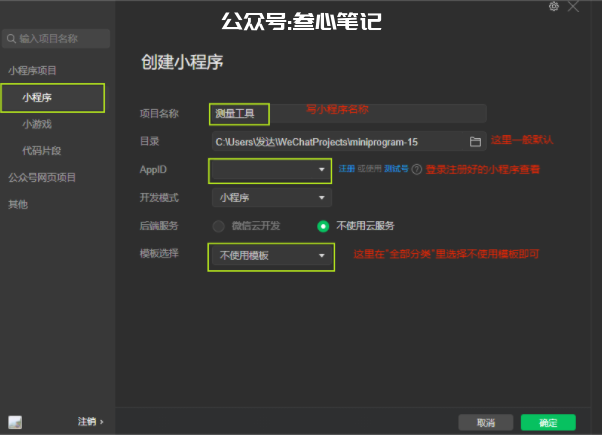602x435 pixels.
Task: Click the 创建小程序 heading text
Action: pyautogui.click(x=182, y=62)
